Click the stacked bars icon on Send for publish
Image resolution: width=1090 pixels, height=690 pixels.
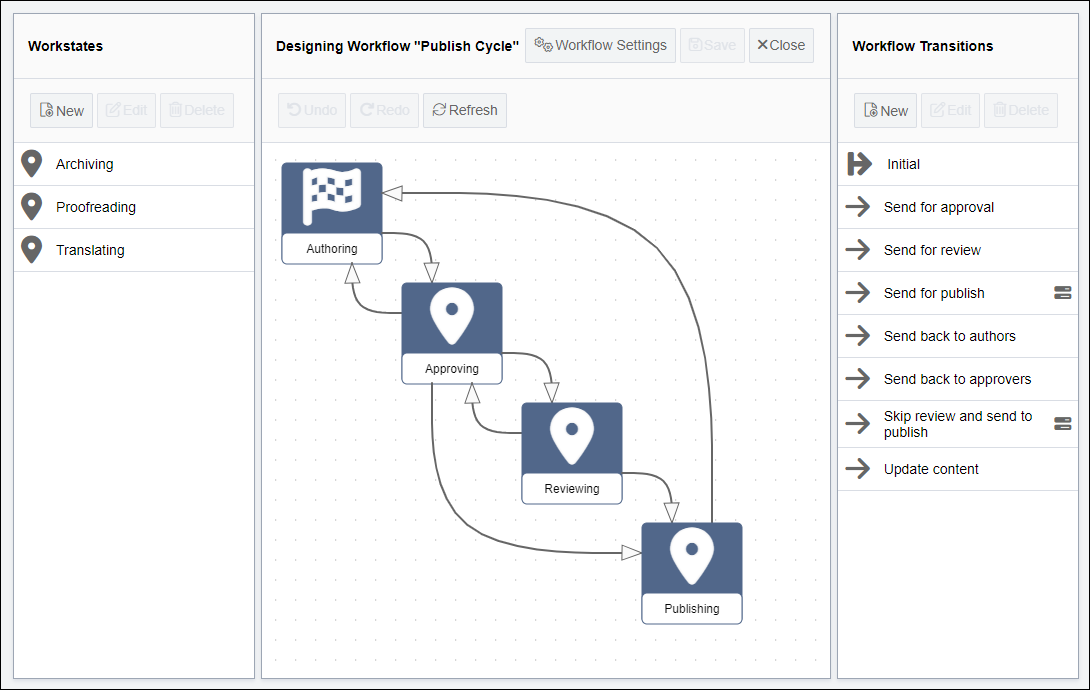click(x=1063, y=293)
